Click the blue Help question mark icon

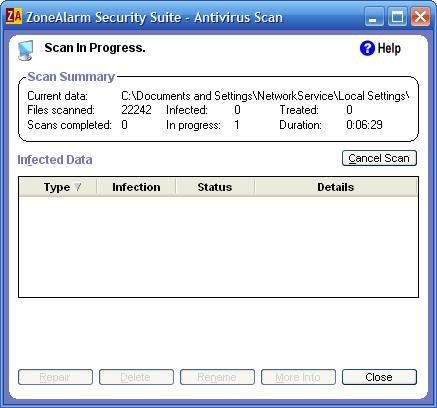pyautogui.click(x=367, y=48)
